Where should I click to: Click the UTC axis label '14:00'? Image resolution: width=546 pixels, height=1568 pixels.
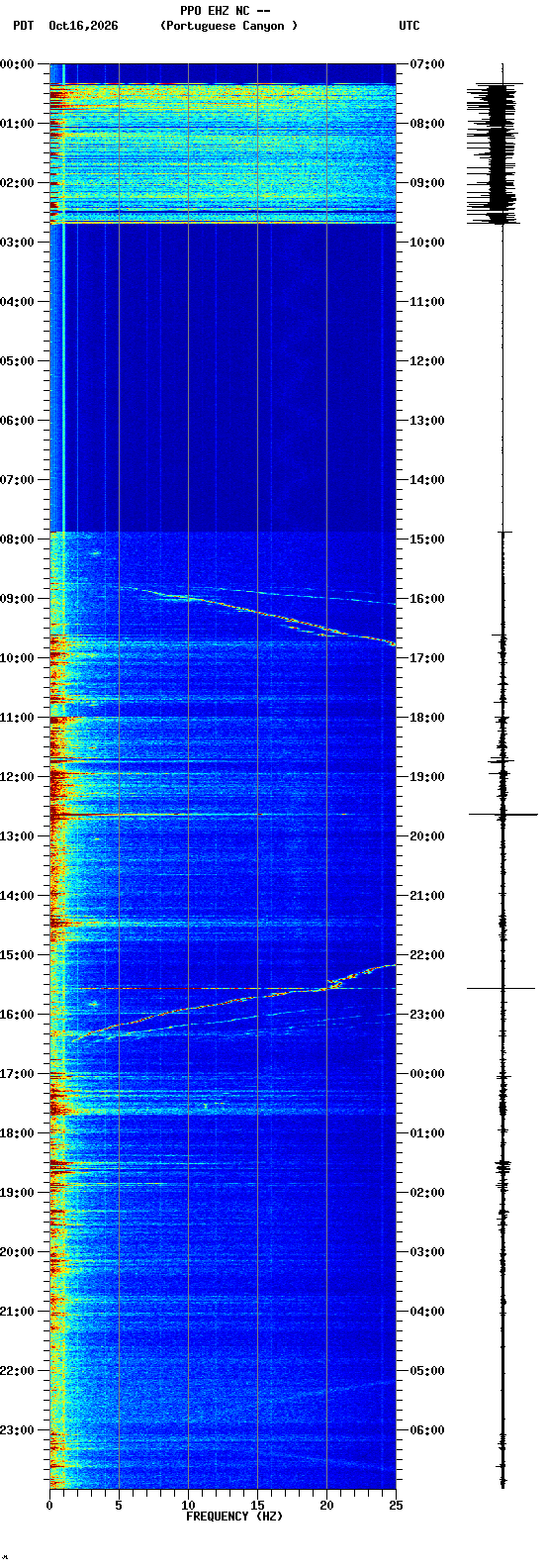[x=427, y=480]
